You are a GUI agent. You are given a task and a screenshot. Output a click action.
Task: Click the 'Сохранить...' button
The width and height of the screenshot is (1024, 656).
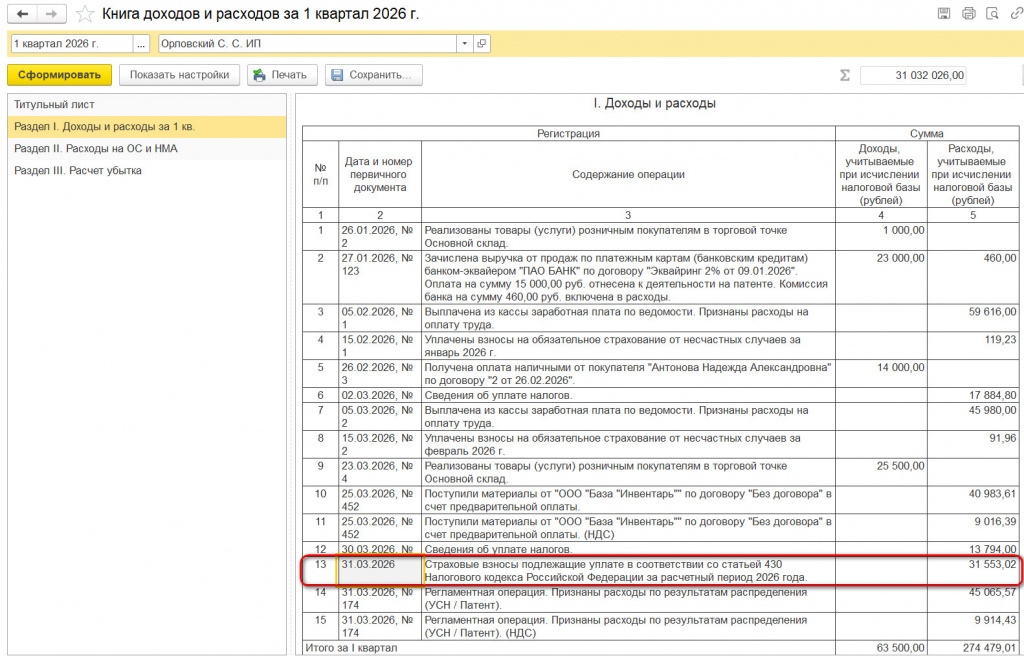coord(374,74)
